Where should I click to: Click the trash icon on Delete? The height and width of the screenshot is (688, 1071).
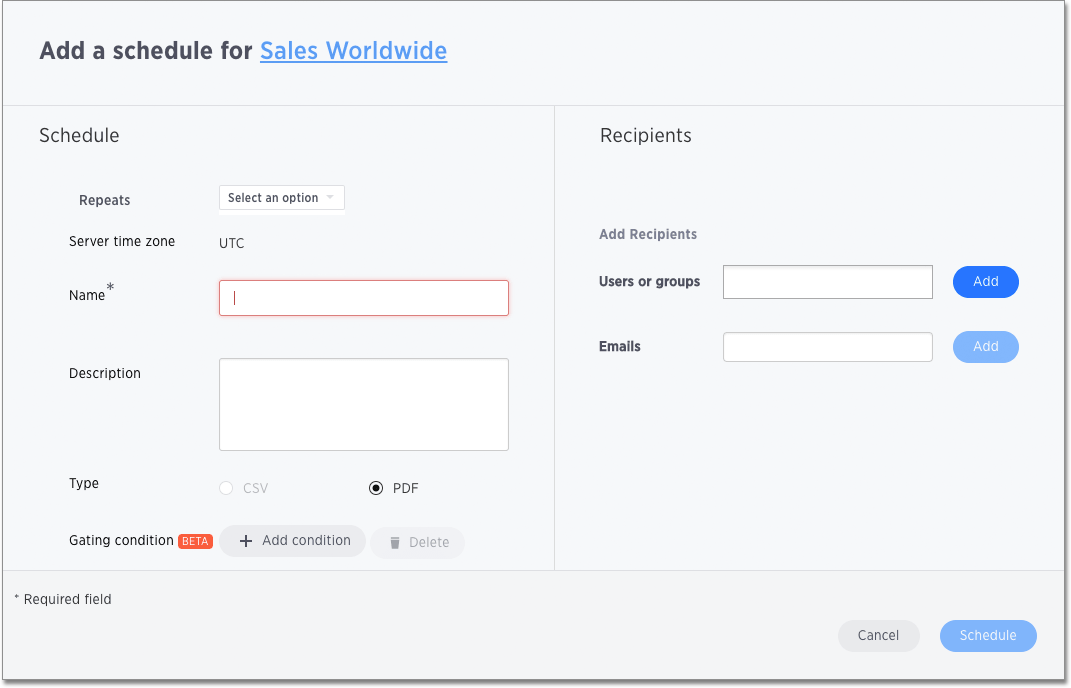tap(395, 542)
